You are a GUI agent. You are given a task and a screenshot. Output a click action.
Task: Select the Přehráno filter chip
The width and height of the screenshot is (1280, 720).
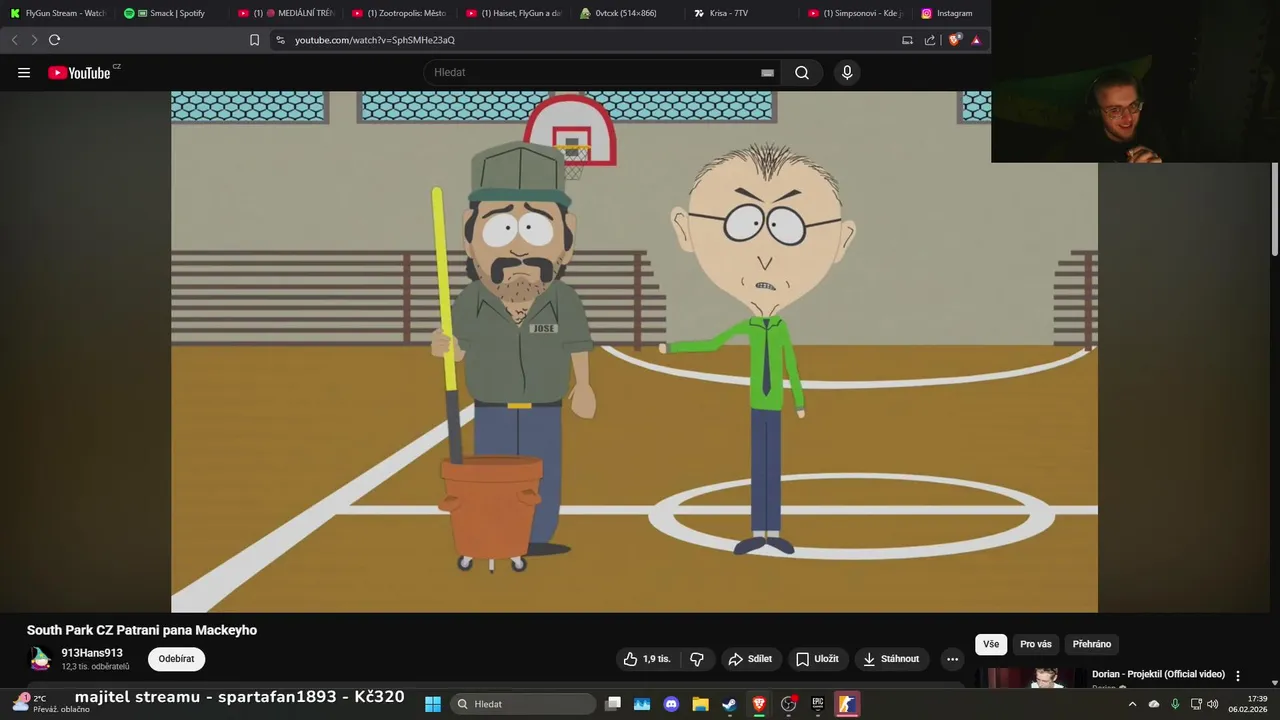[1092, 644]
